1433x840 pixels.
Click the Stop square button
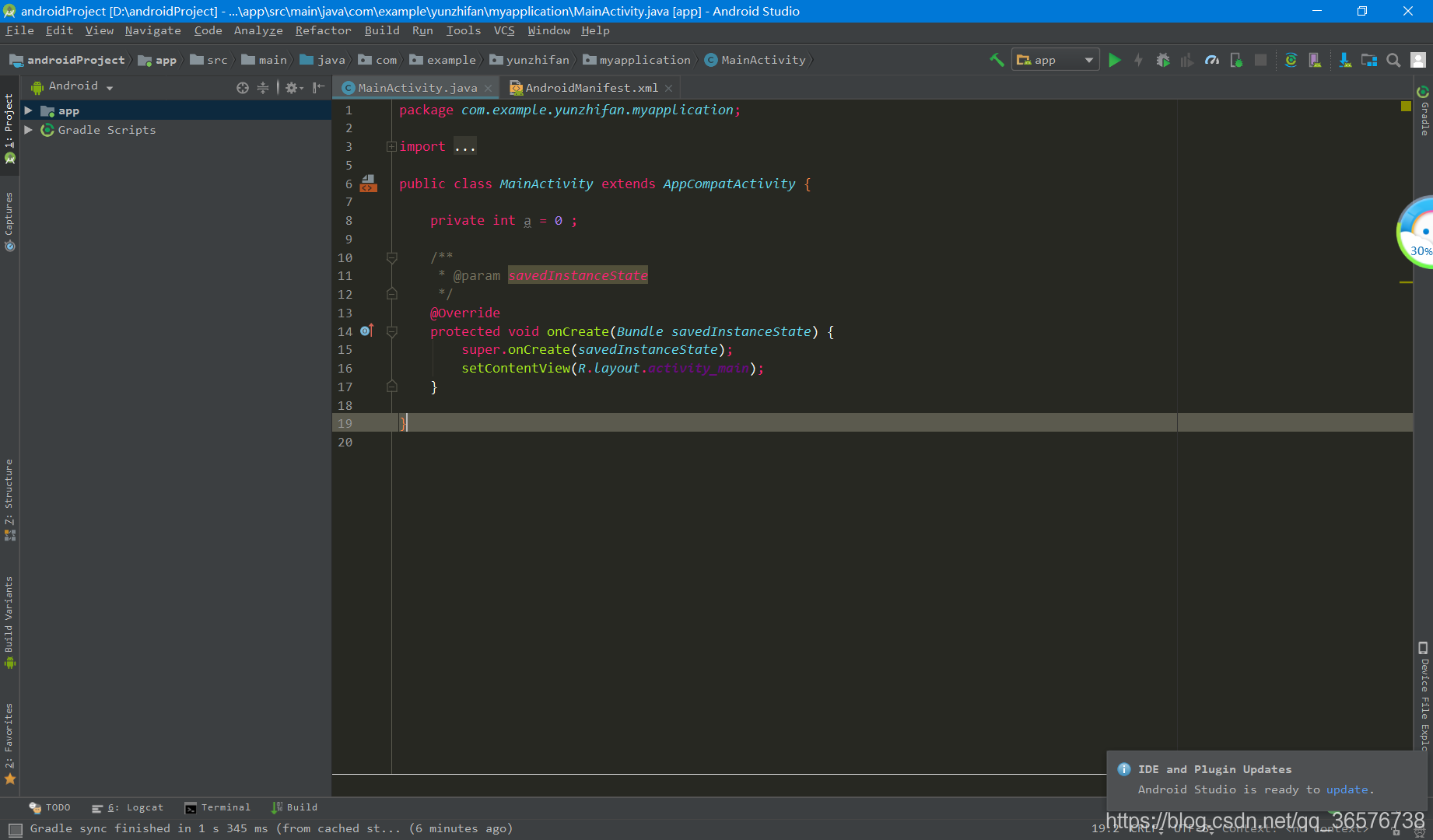[1261, 60]
